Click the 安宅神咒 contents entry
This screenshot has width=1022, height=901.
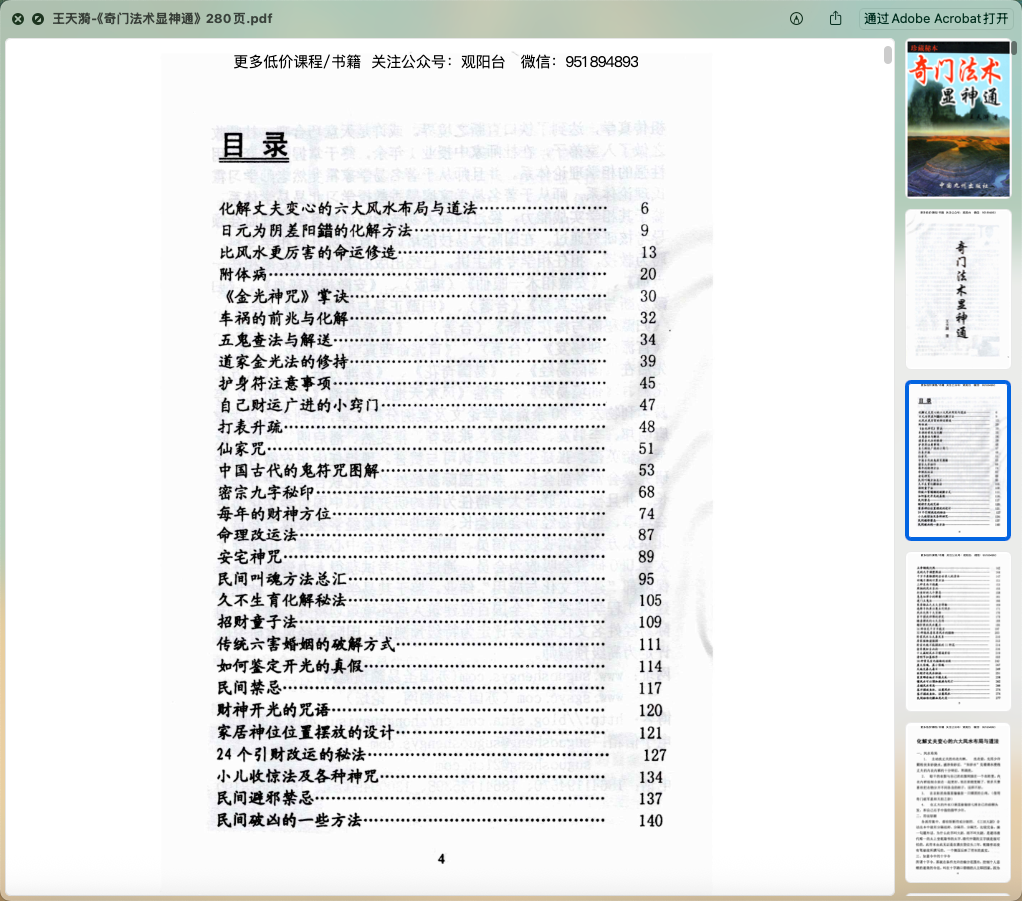(249, 557)
